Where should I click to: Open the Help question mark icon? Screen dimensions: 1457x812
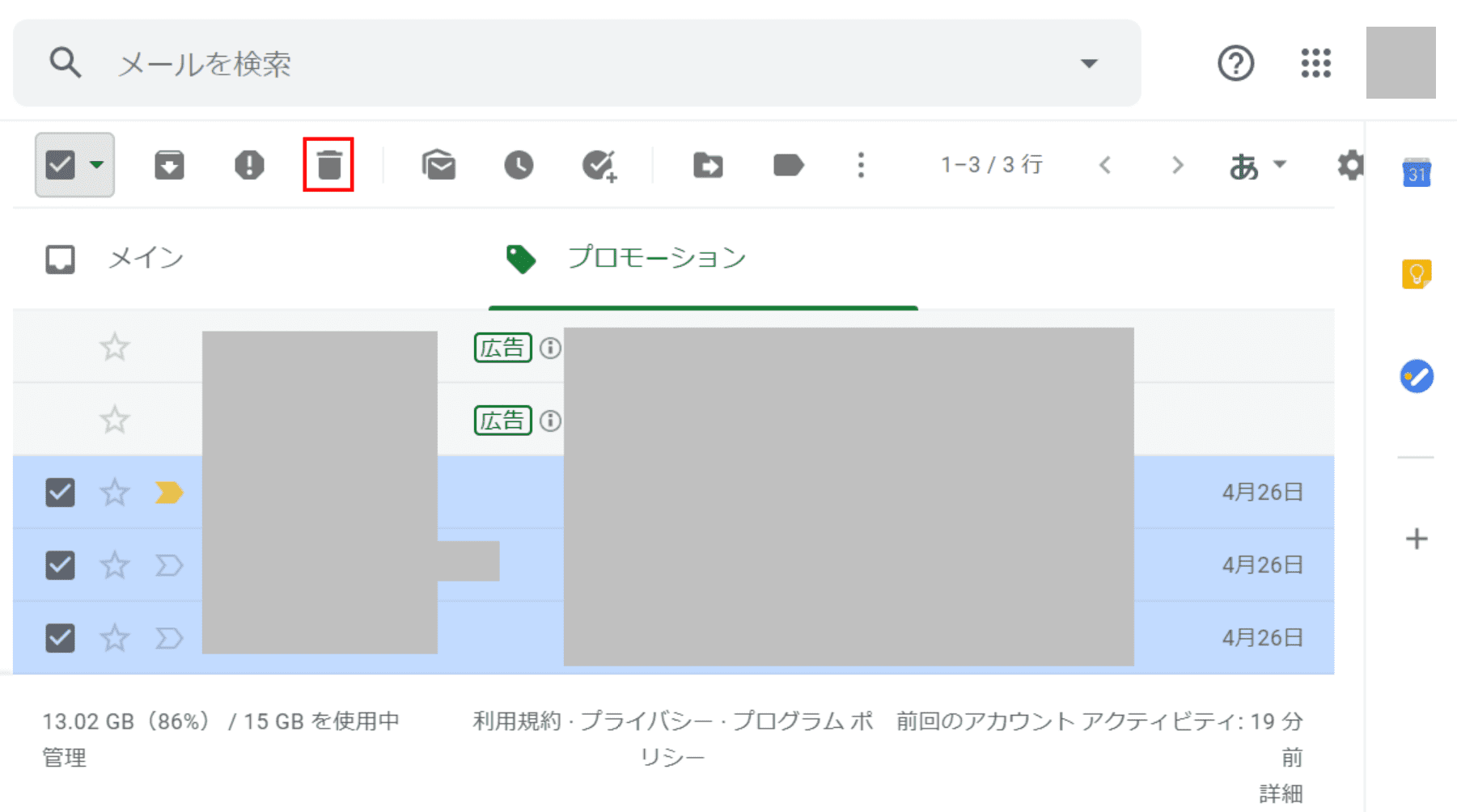(x=1235, y=62)
